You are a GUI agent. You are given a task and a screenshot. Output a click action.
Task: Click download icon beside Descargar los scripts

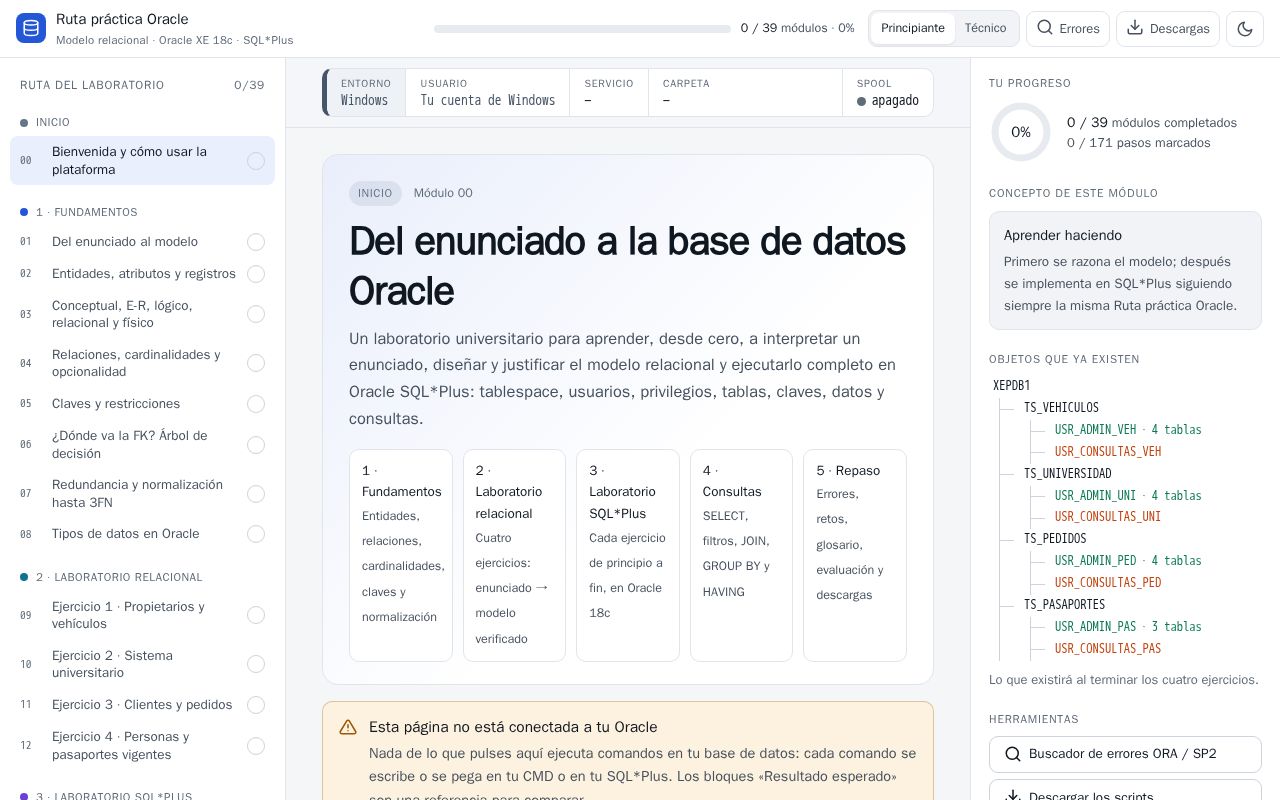(x=1013, y=796)
